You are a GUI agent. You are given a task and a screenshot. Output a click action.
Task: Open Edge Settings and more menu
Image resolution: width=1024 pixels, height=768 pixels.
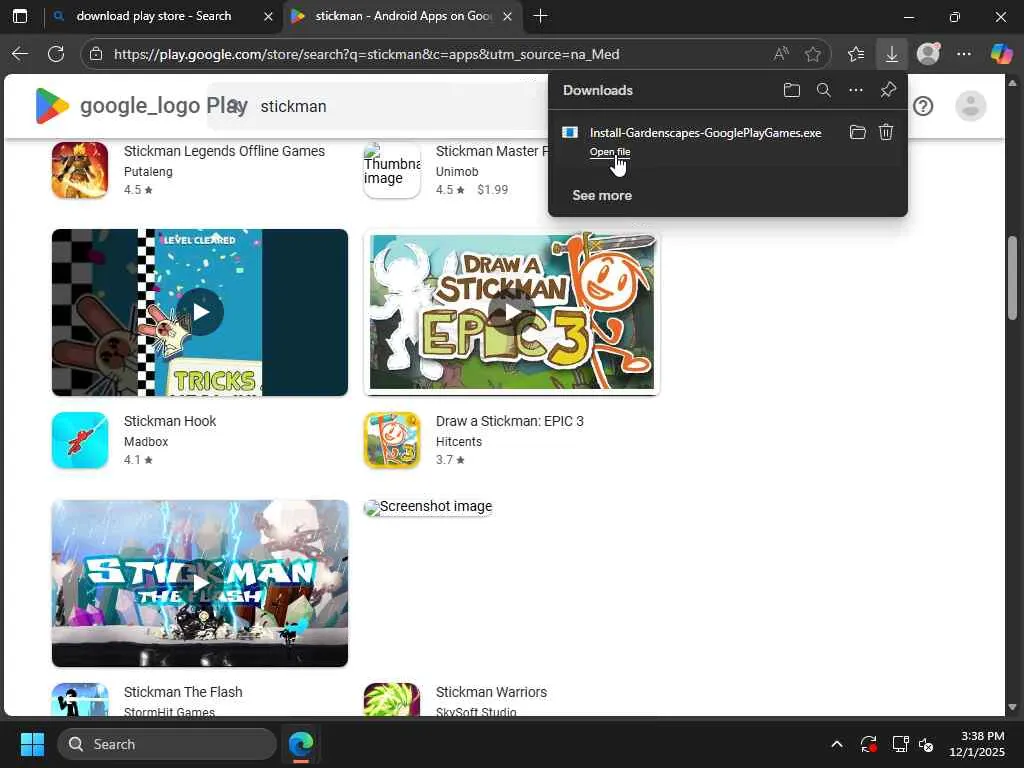(x=964, y=54)
